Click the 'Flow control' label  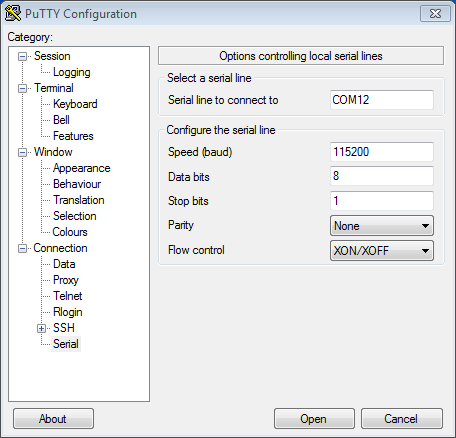tap(196, 250)
